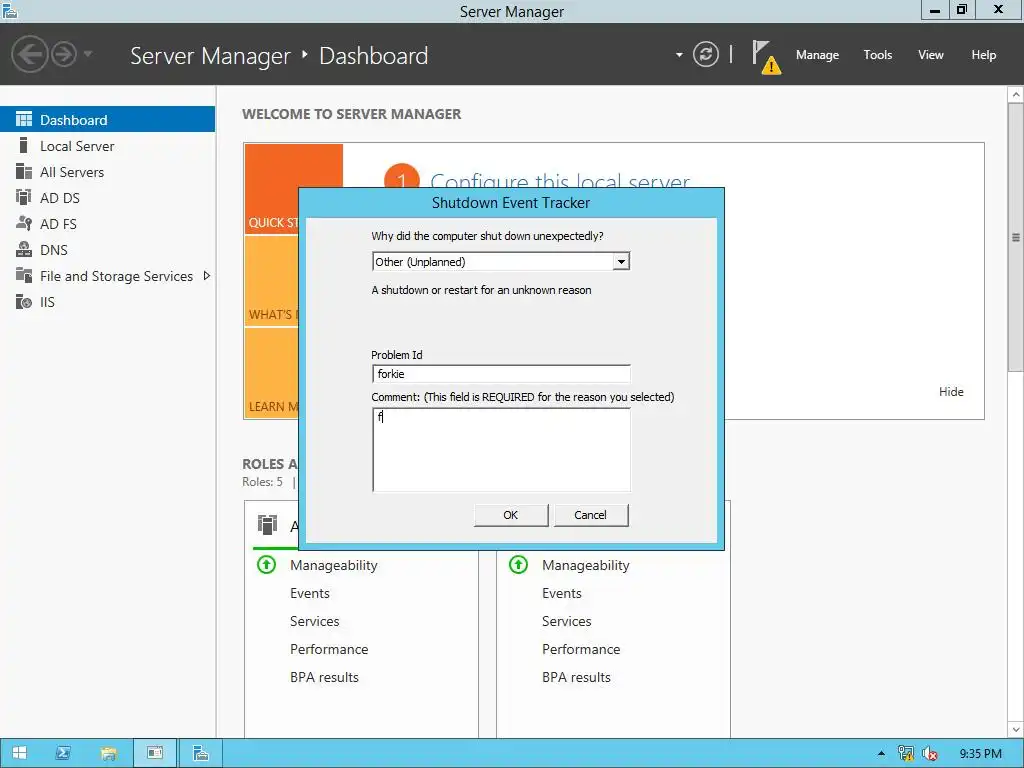This screenshot has width=1024, height=768.
Task: Click scrollbar up arrow
Action: pos(1016,95)
